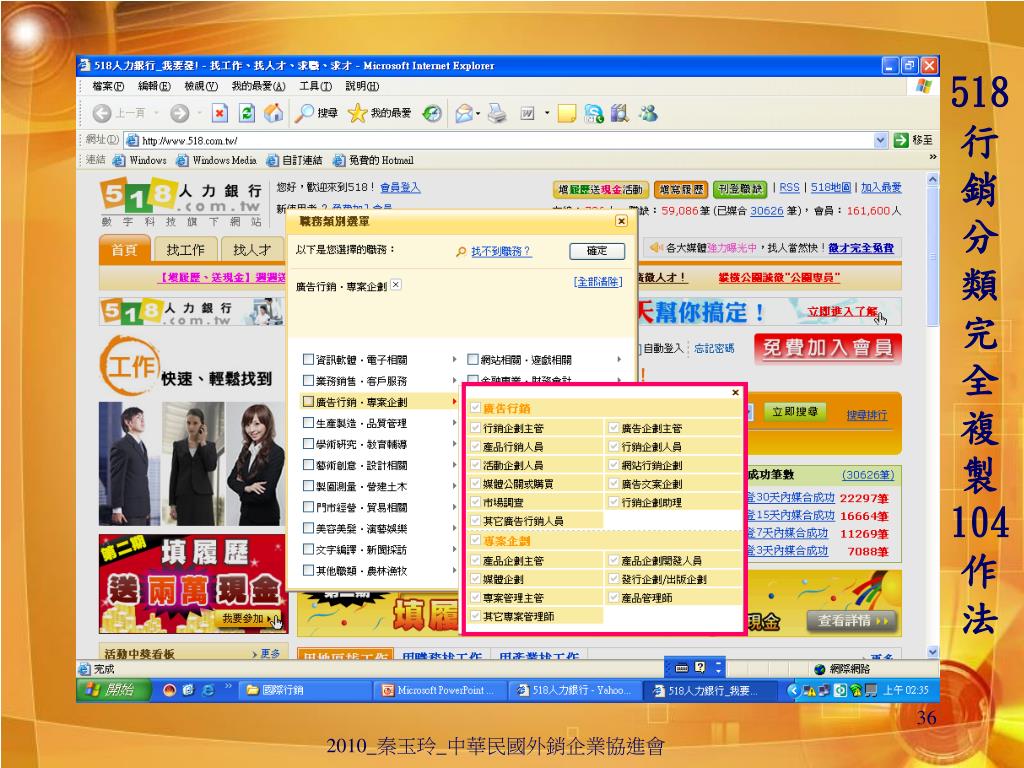Open the 國際行銷 folder taskbar item

click(x=305, y=690)
